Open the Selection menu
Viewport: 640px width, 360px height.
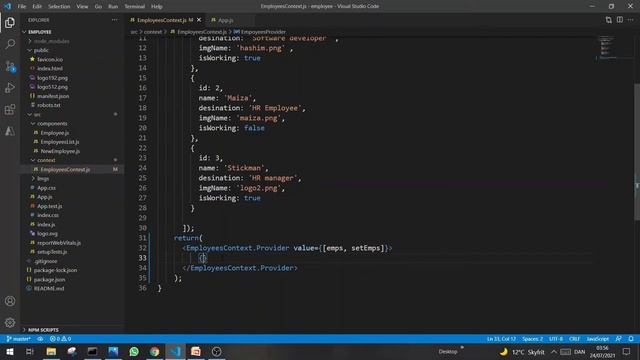[59, 6]
